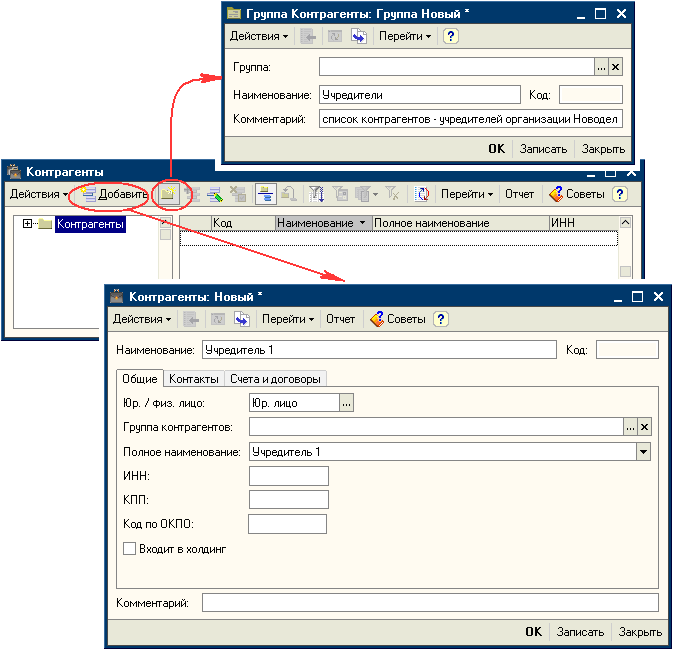
Task: Click the filter by current value icon
Action: pos(340,194)
